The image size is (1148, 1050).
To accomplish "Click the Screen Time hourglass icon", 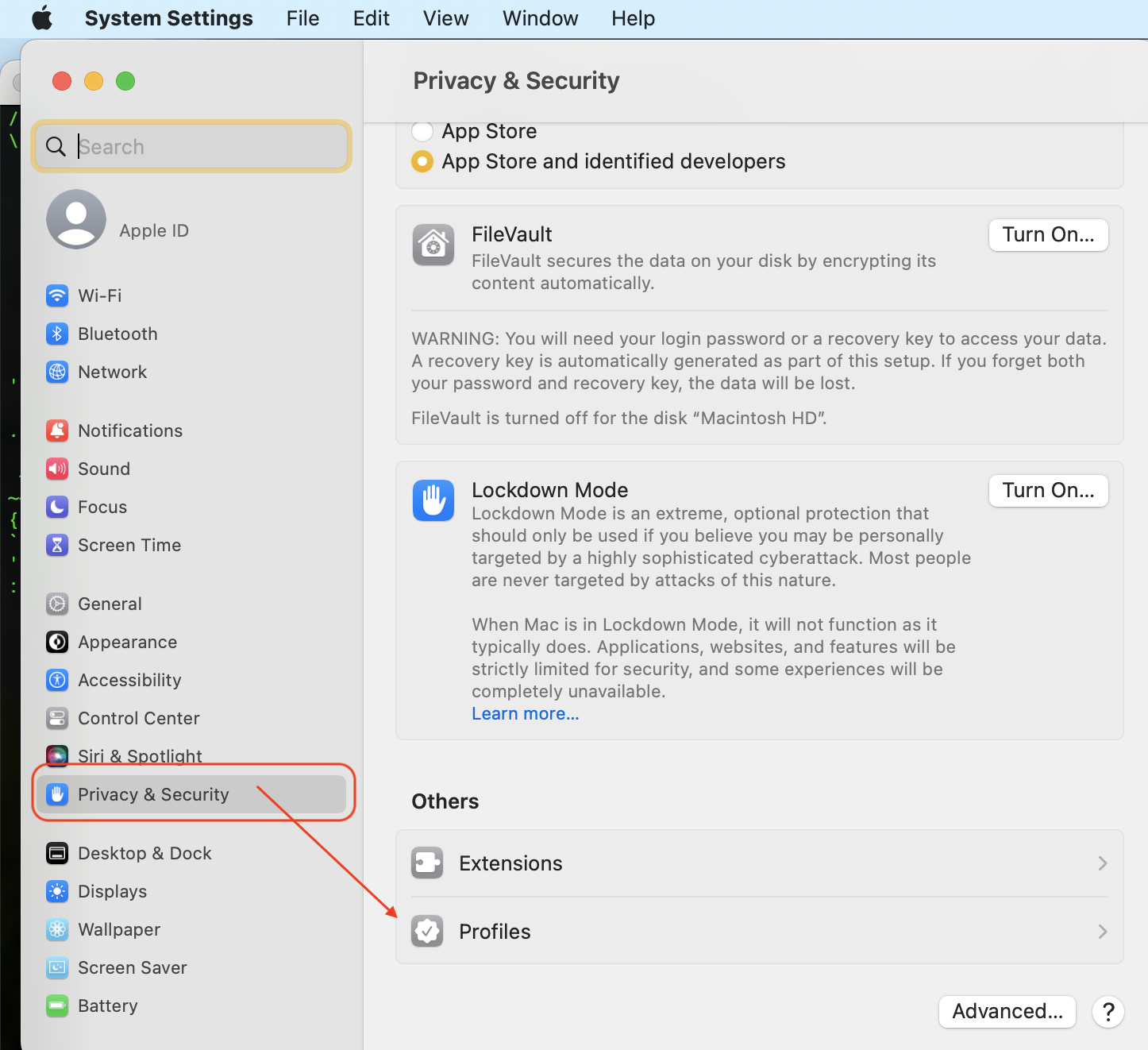I will (57, 545).
